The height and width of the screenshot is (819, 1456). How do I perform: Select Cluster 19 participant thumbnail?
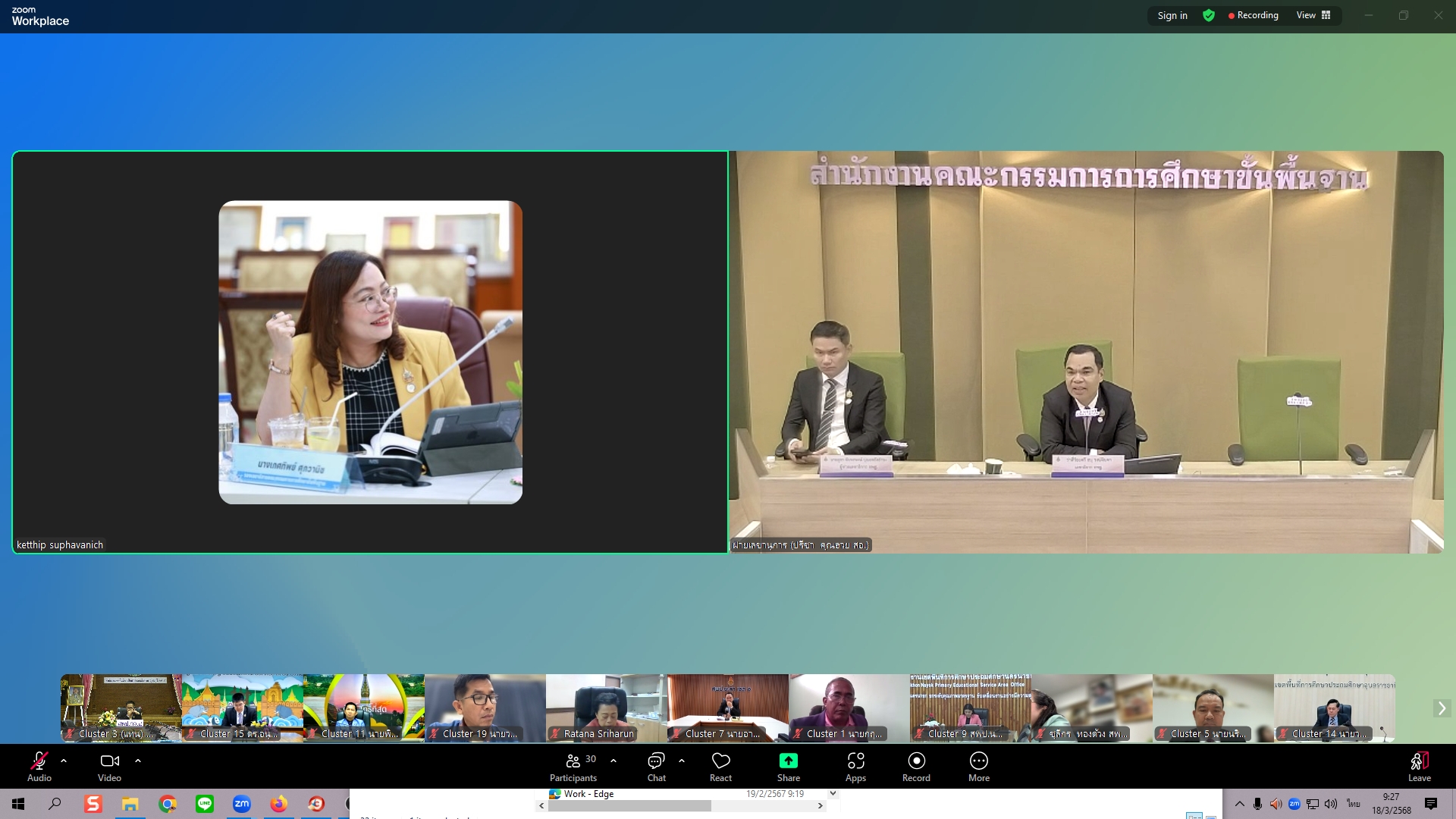point(485,708)
